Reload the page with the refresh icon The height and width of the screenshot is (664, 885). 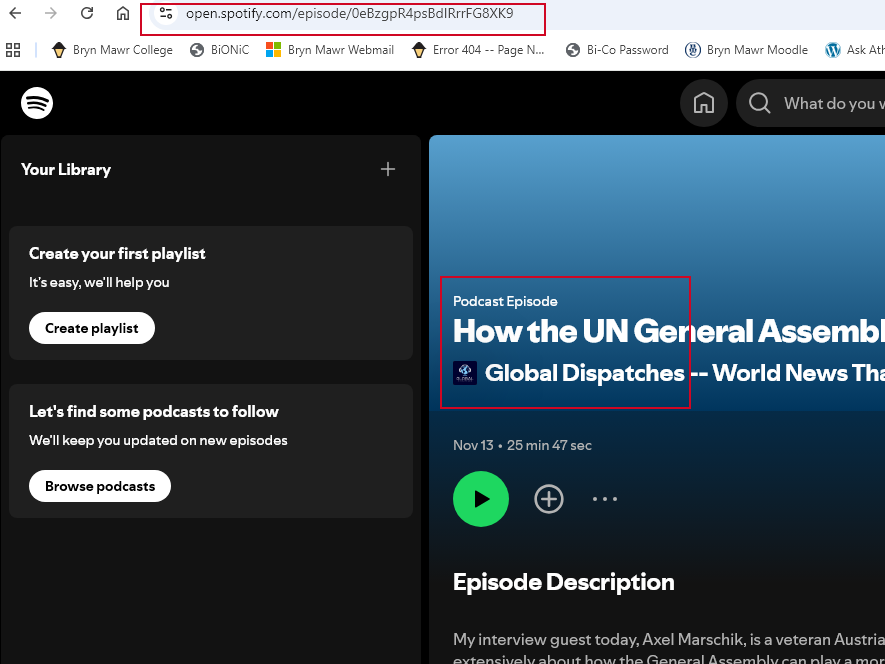[x=87, y=13]
